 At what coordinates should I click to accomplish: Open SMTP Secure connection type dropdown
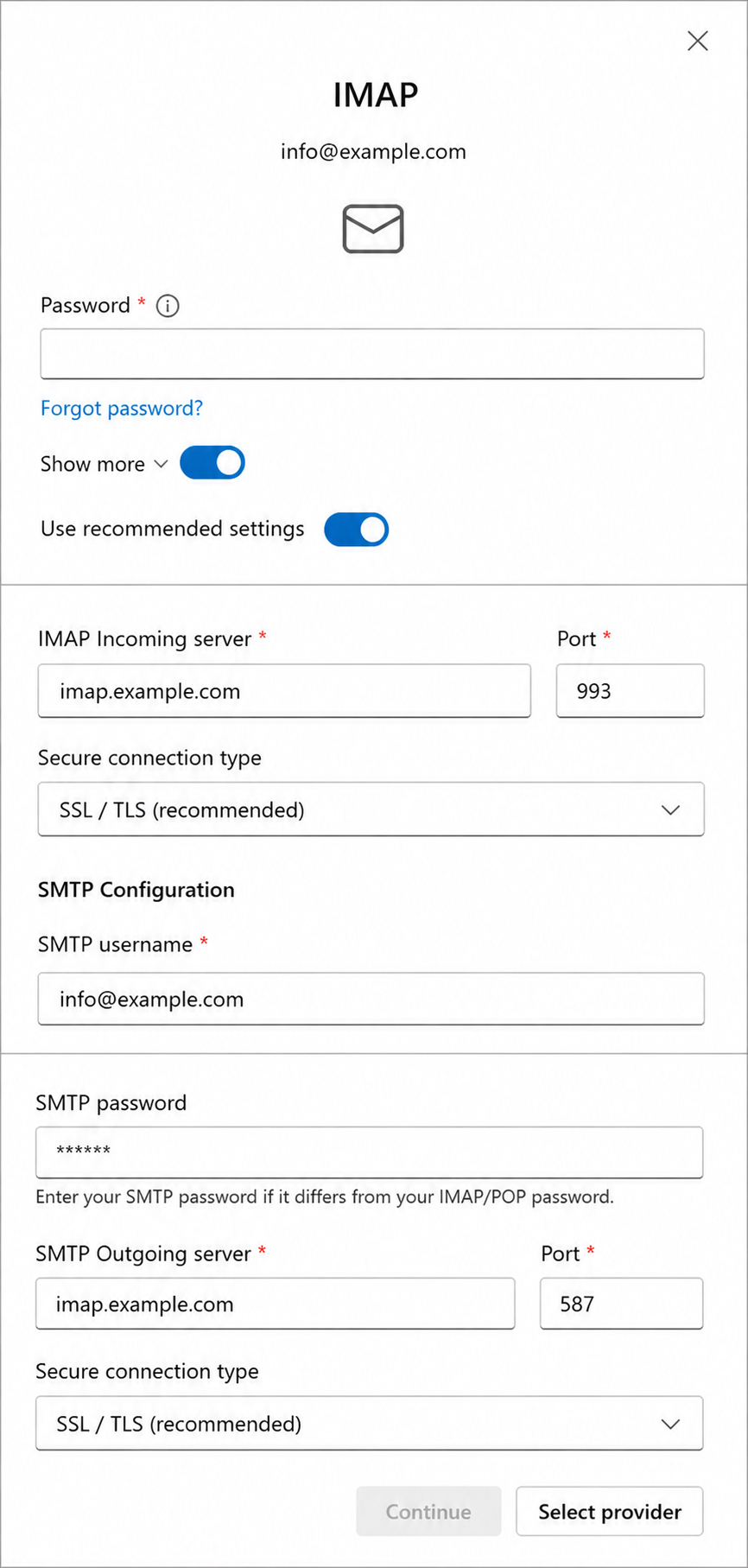[370, 1424]
